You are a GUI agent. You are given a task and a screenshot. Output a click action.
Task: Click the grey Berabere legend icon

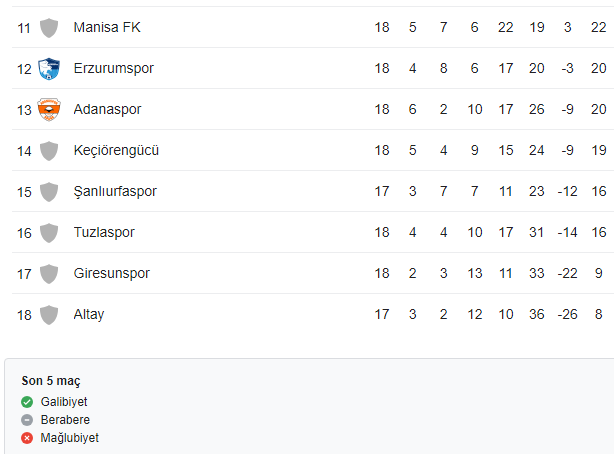[27, 420]
